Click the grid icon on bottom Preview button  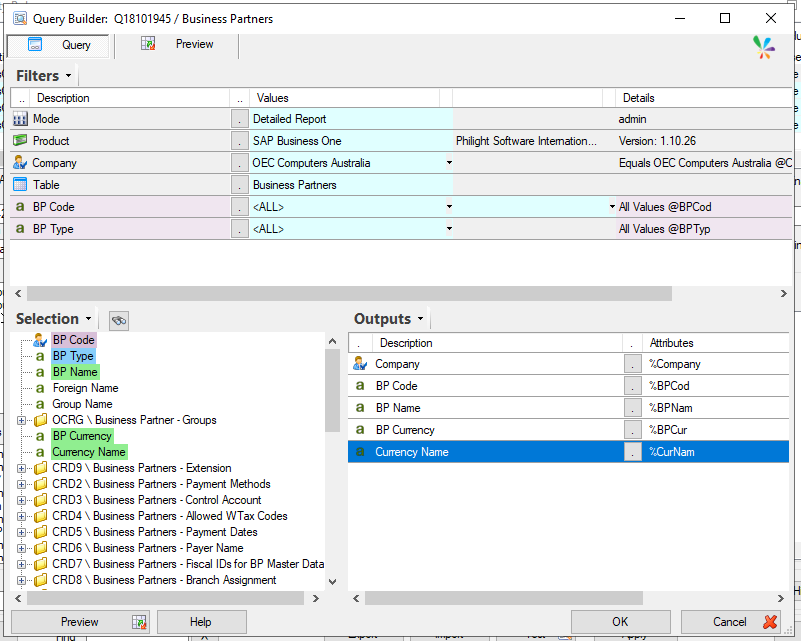(x=139, y=622)
